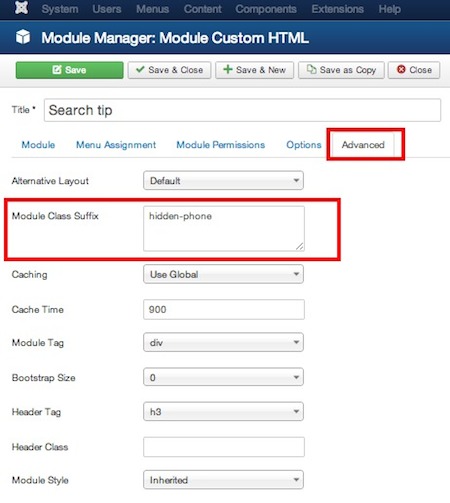Viewport: 450px width, 503px height.
Task: Open the Module Tag dropdown
Action: (x=223, y=342)
